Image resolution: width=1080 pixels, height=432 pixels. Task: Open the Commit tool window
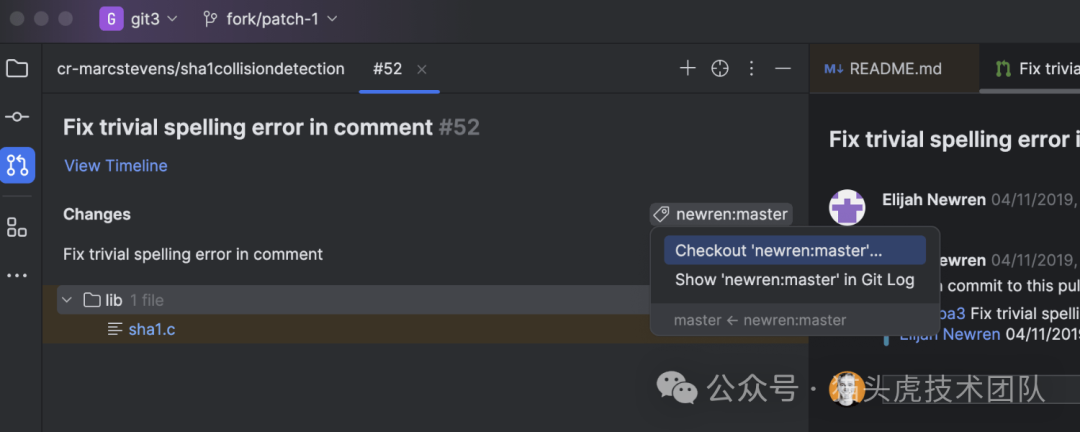pos(17,117)
